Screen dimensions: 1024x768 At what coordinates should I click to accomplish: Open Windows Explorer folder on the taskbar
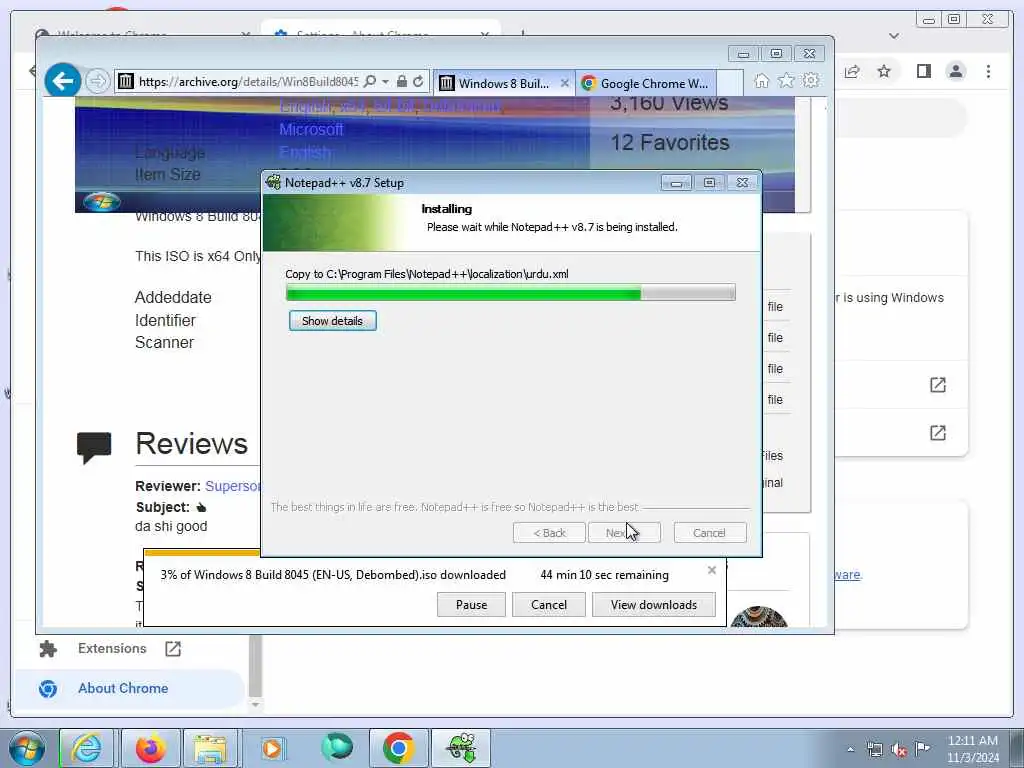pos(210,748)
